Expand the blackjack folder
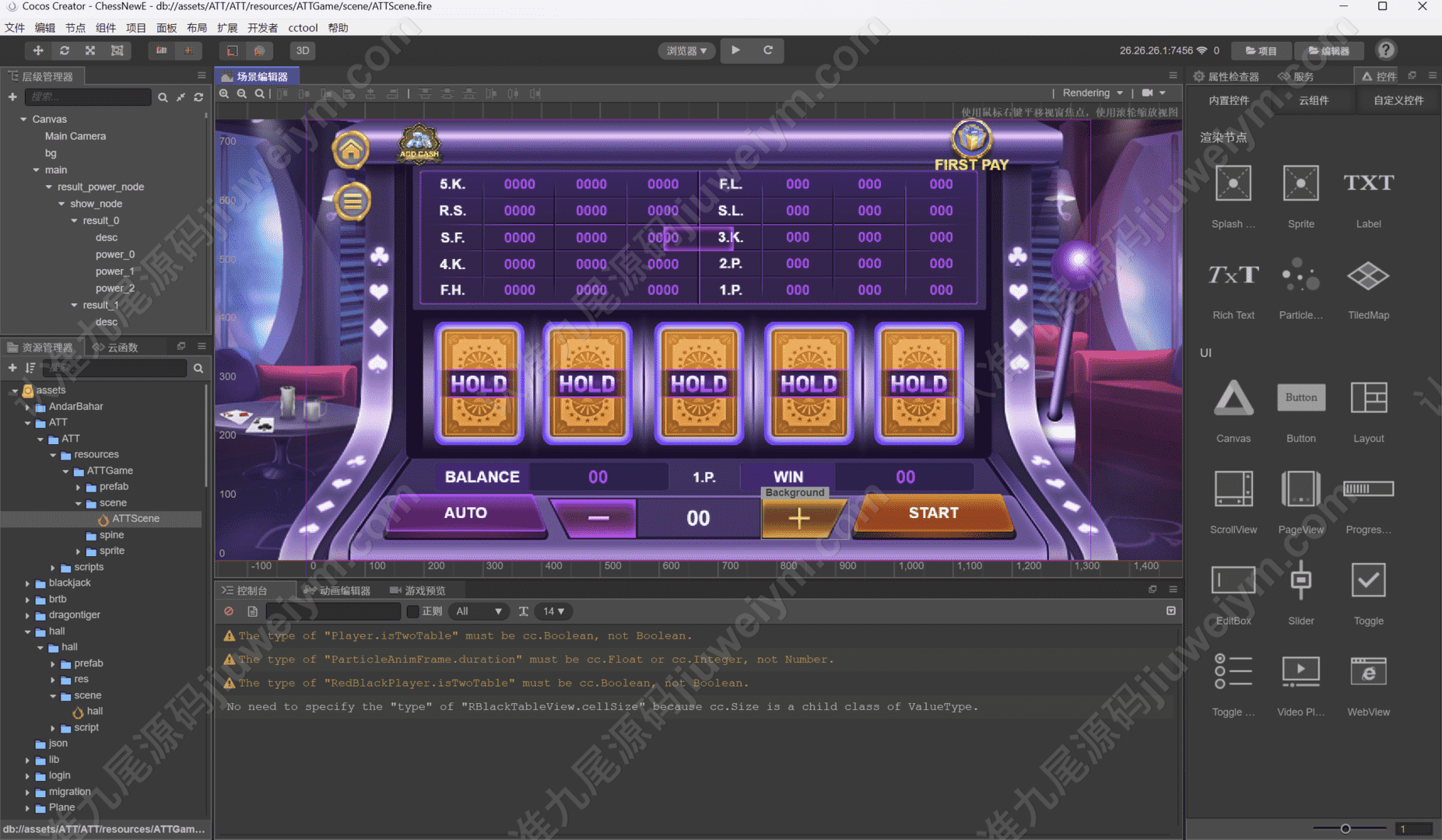Viewport: 1442px width, 840px height. (x=27, y=583)
